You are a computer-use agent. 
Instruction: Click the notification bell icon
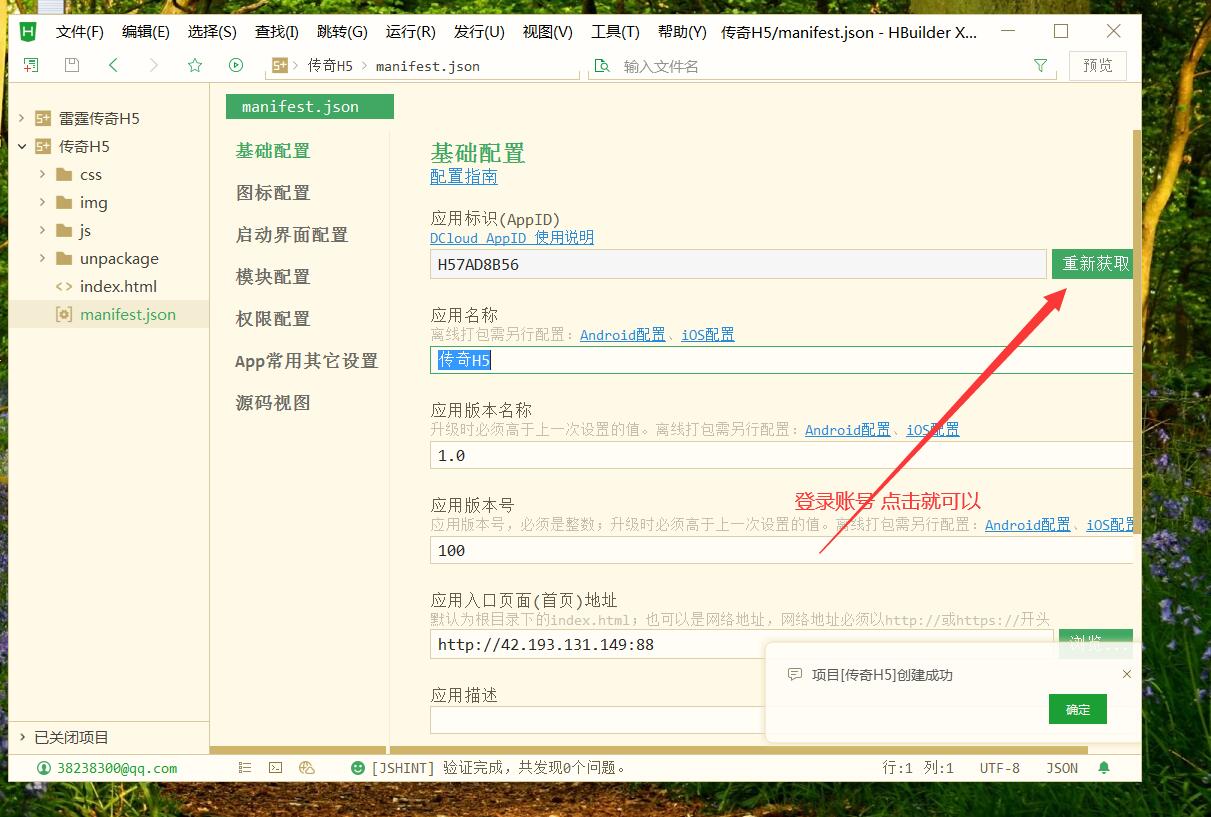click(x=1104, y=768)
